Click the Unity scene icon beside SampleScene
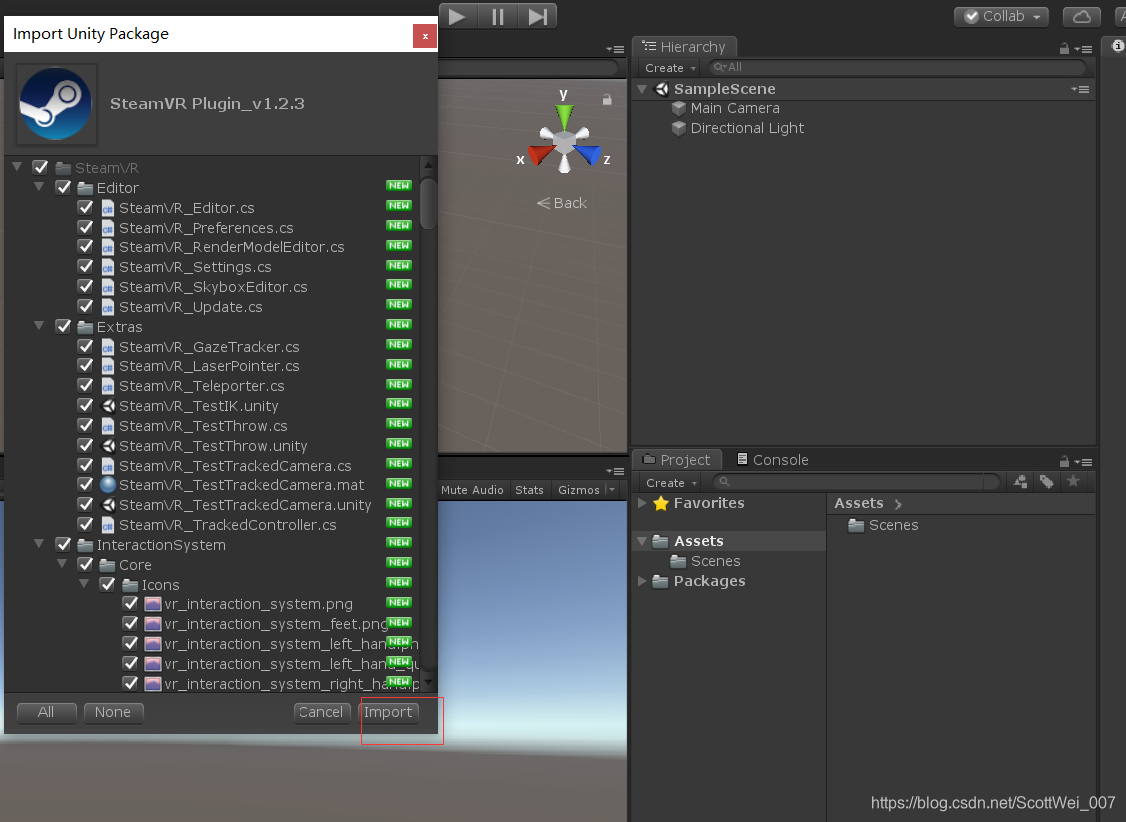Image resolution: width=1126 pixels, height=822 pixels. point(661,89)
